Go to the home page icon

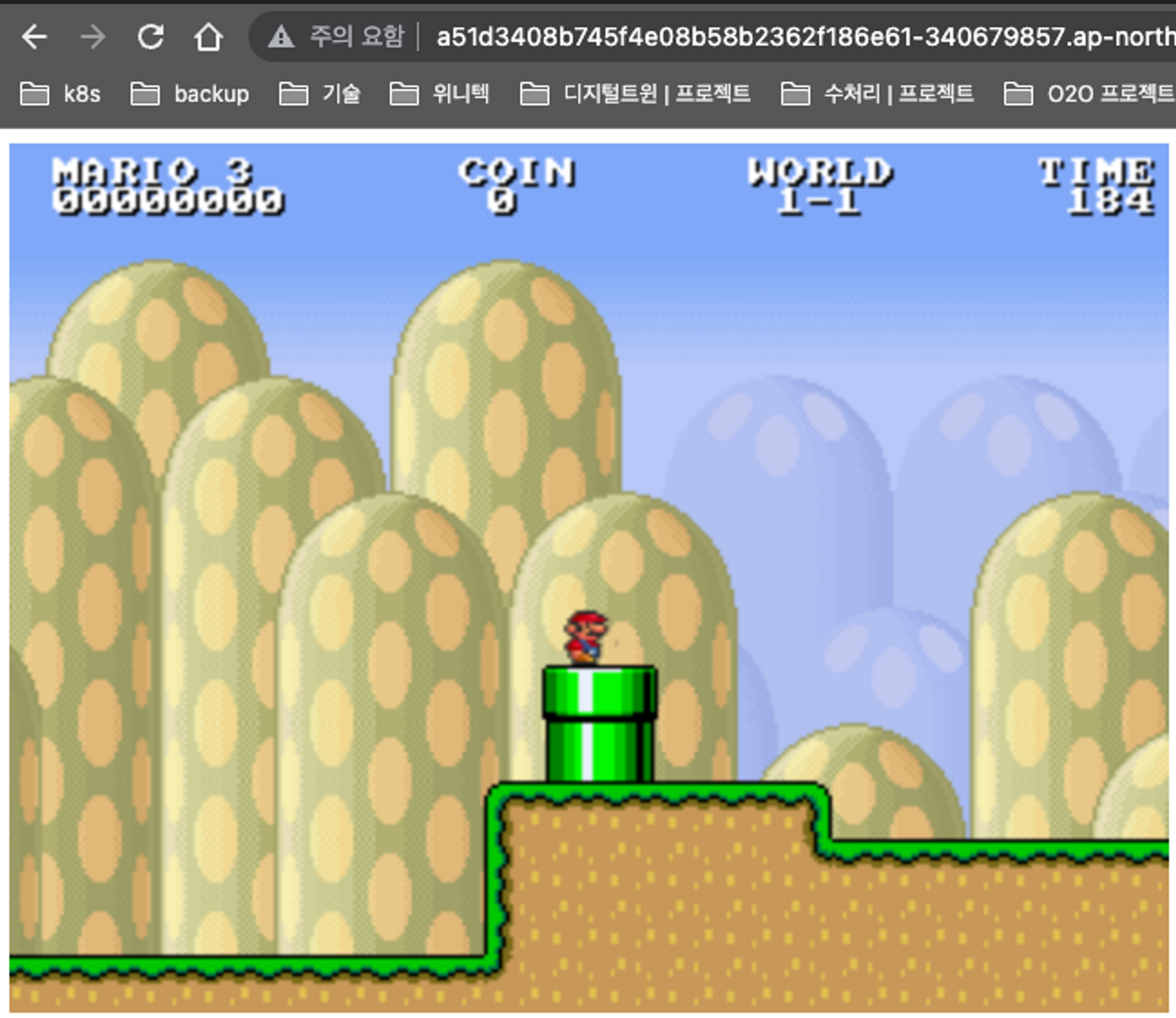pyautogui.click(x=208, y=37)
